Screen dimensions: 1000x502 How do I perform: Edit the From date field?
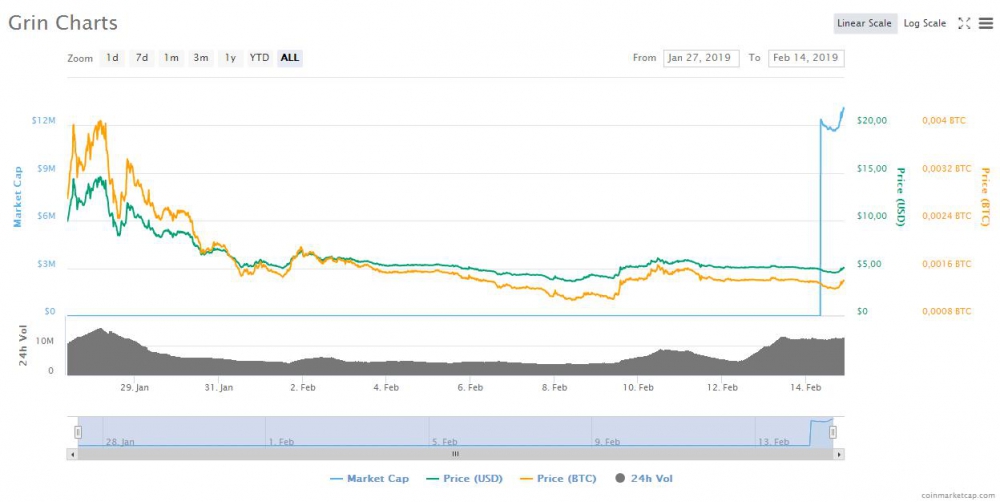(701, 58)
